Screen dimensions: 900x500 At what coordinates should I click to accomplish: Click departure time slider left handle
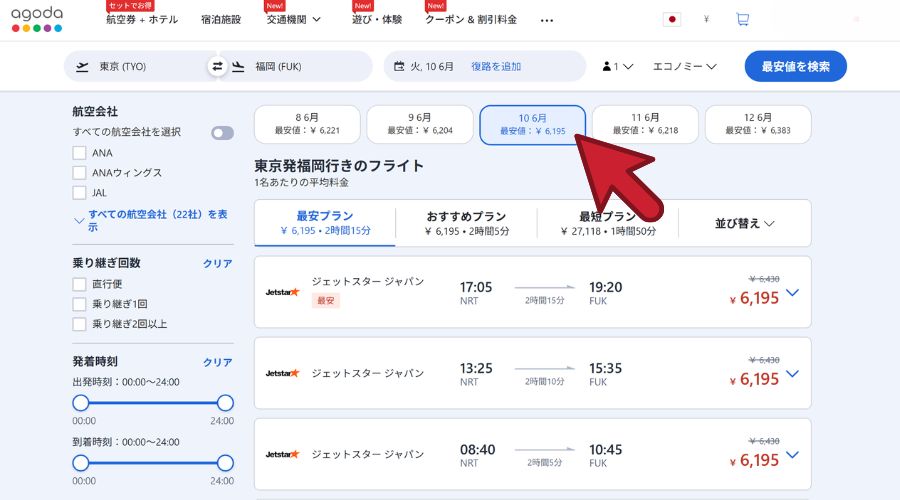[81, 403]
